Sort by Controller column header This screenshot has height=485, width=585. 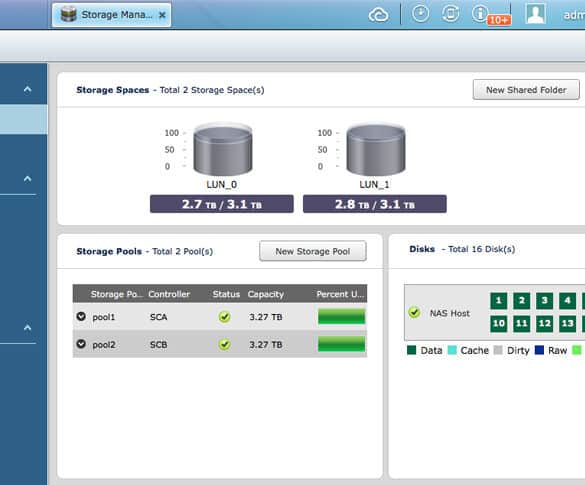[169, 294]
